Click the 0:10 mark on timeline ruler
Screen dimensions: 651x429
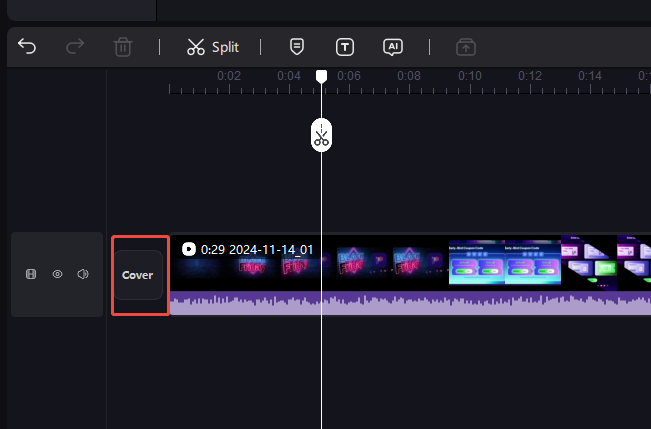470,76
